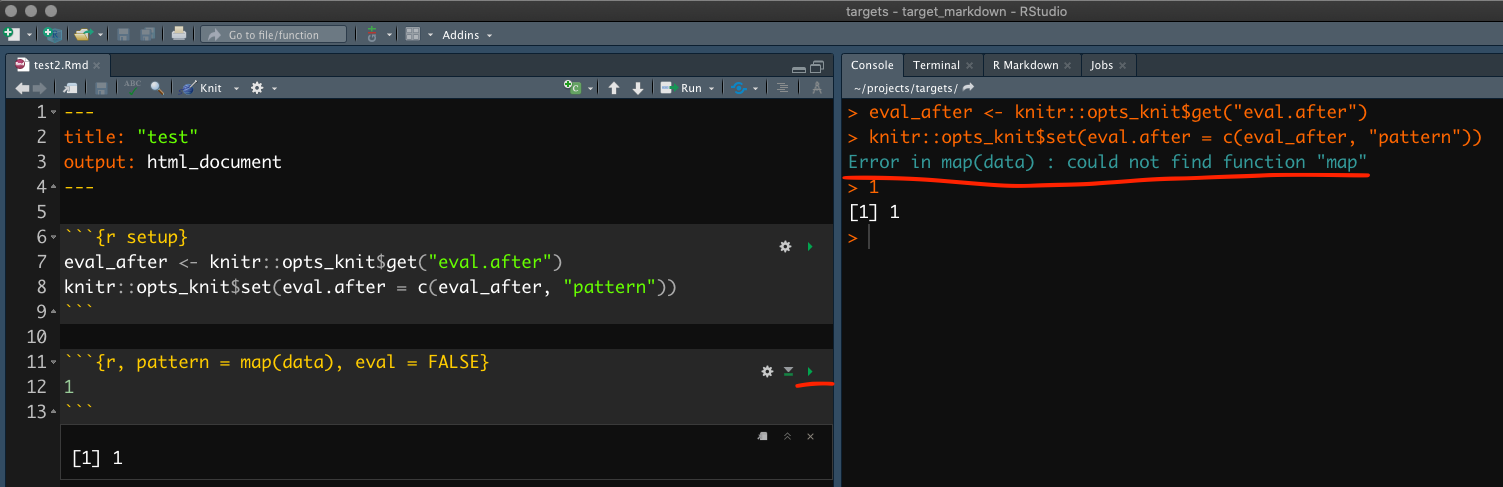Run the pattern chunk with green arrow
Screen dimensions: 1503x487
[x=810, y=371]
